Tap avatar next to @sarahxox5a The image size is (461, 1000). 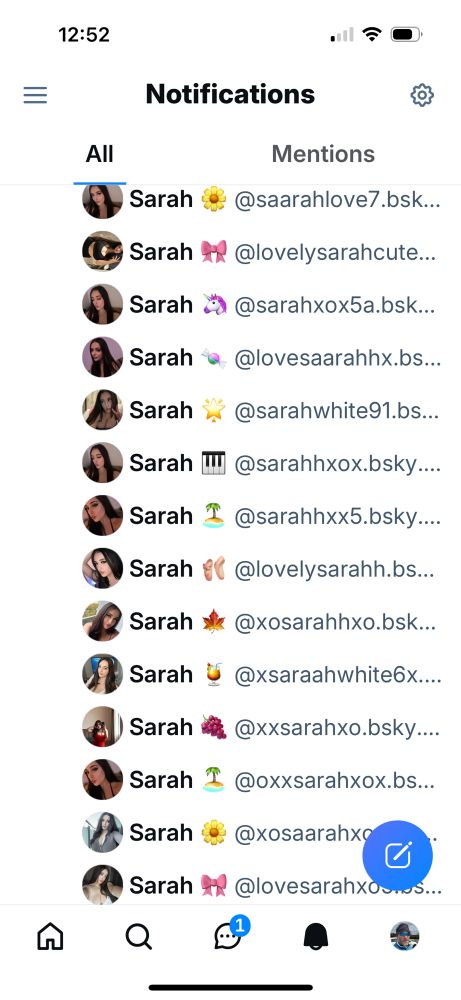pyautogui.click(x=103, y=304)
